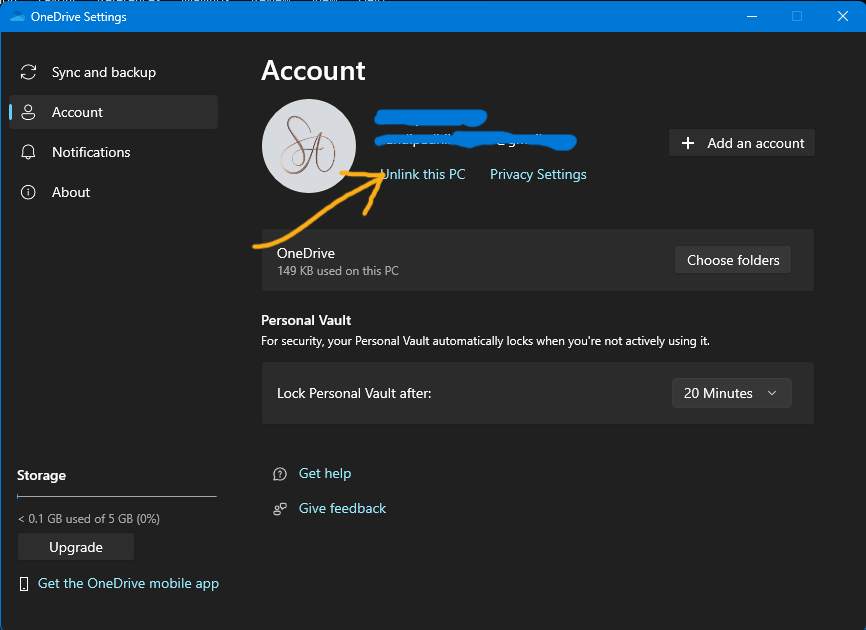Open the Lock Personal Vault after dropdown
Viewport: 866px width, 630px height.
[x=732, y=393]
